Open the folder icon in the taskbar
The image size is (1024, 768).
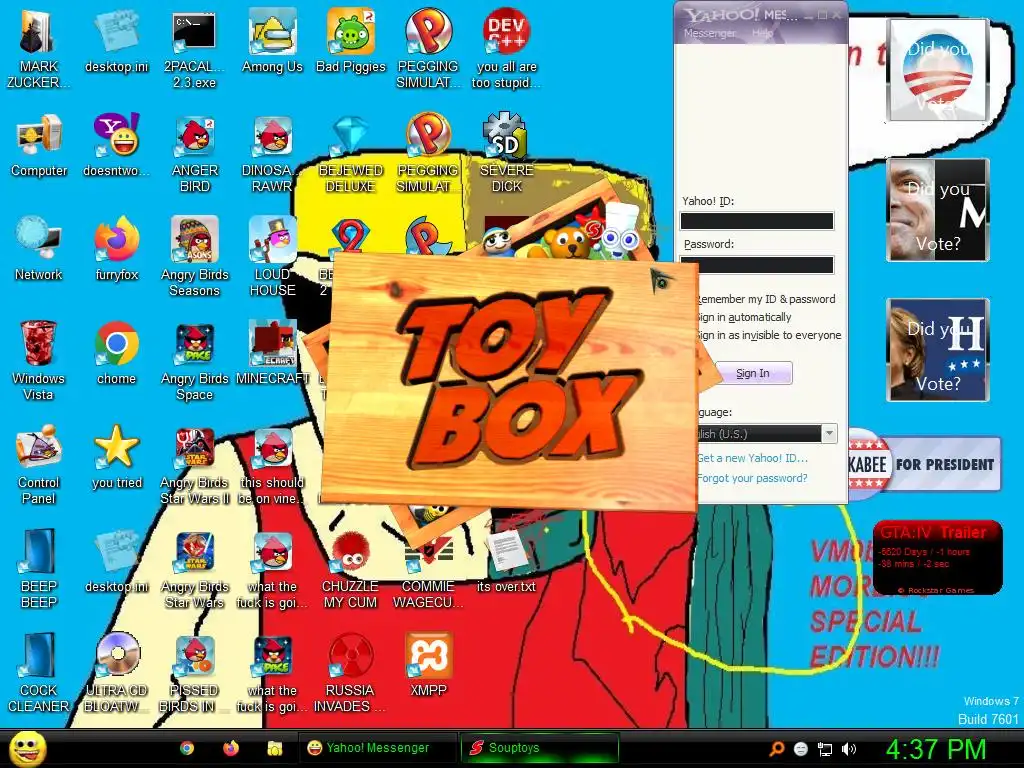274,748
